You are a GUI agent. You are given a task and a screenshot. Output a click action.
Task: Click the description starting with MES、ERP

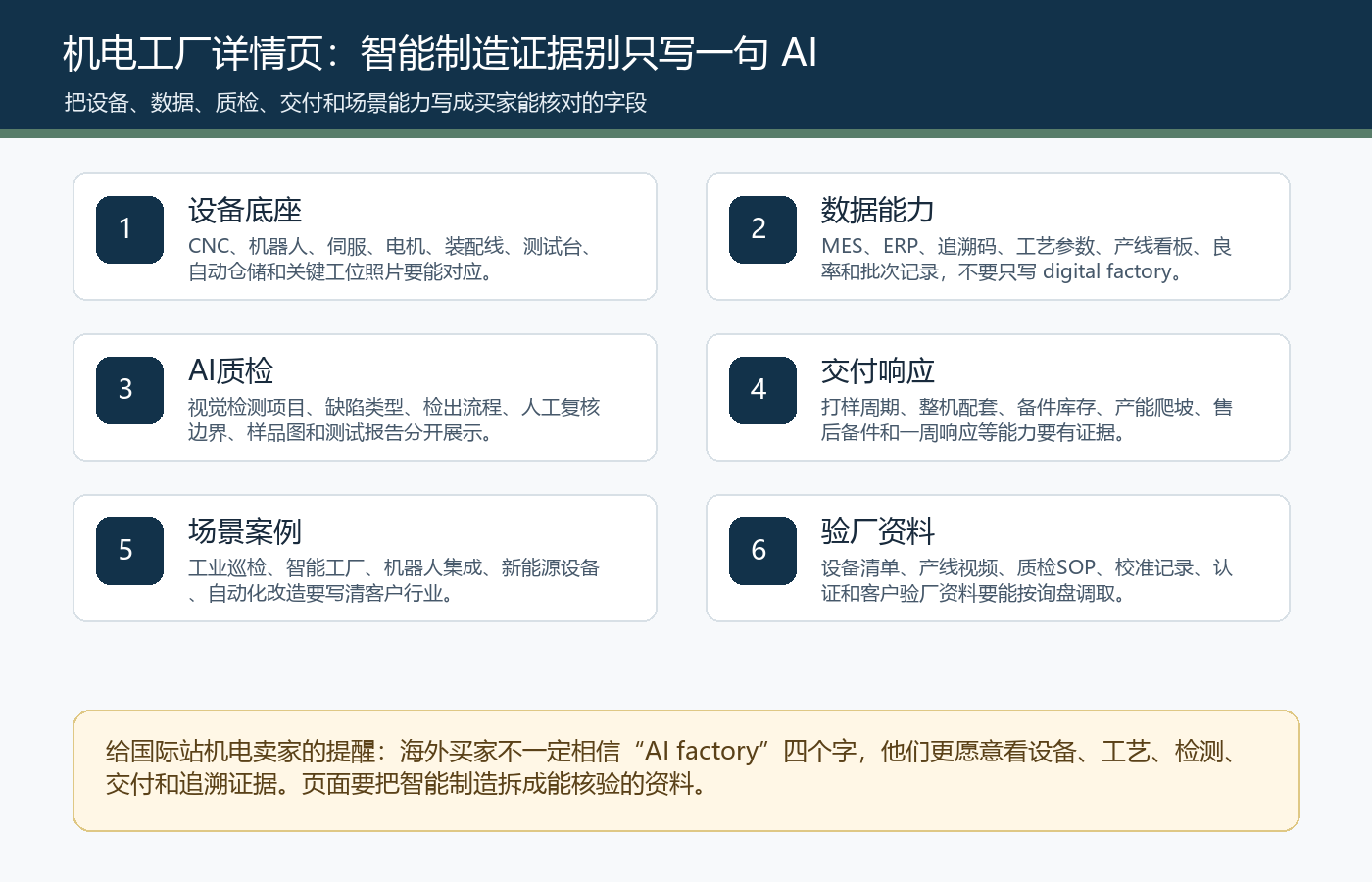[1027, 259]
